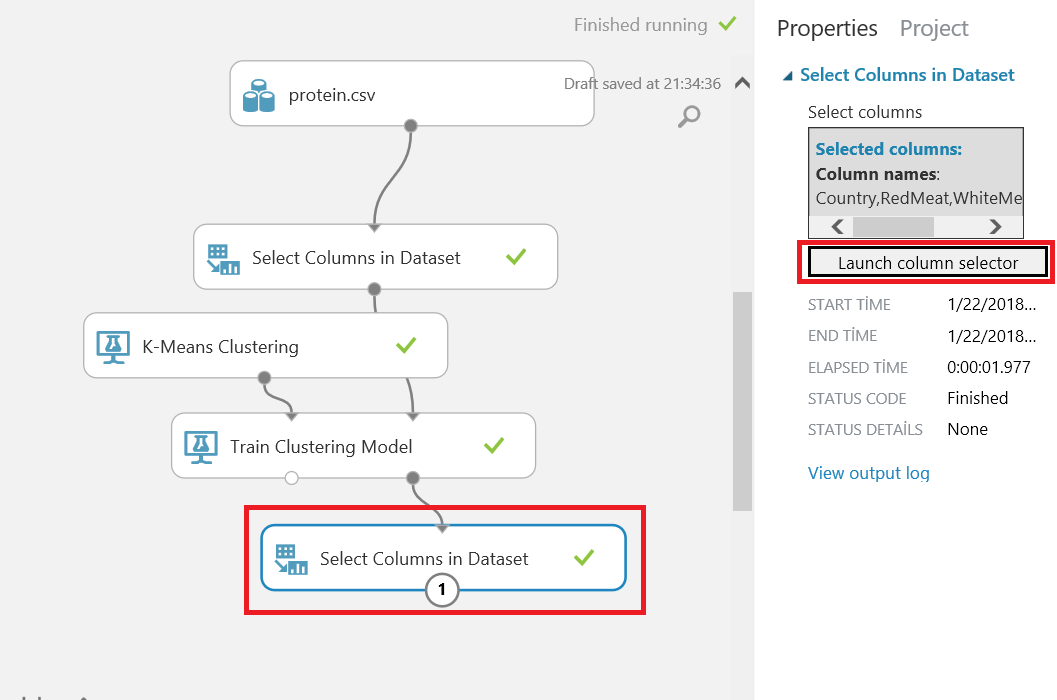1057x700 pixels.
Task: Click the selected columns horizontal scrollbar thumb
Action: tap(892, 226)
